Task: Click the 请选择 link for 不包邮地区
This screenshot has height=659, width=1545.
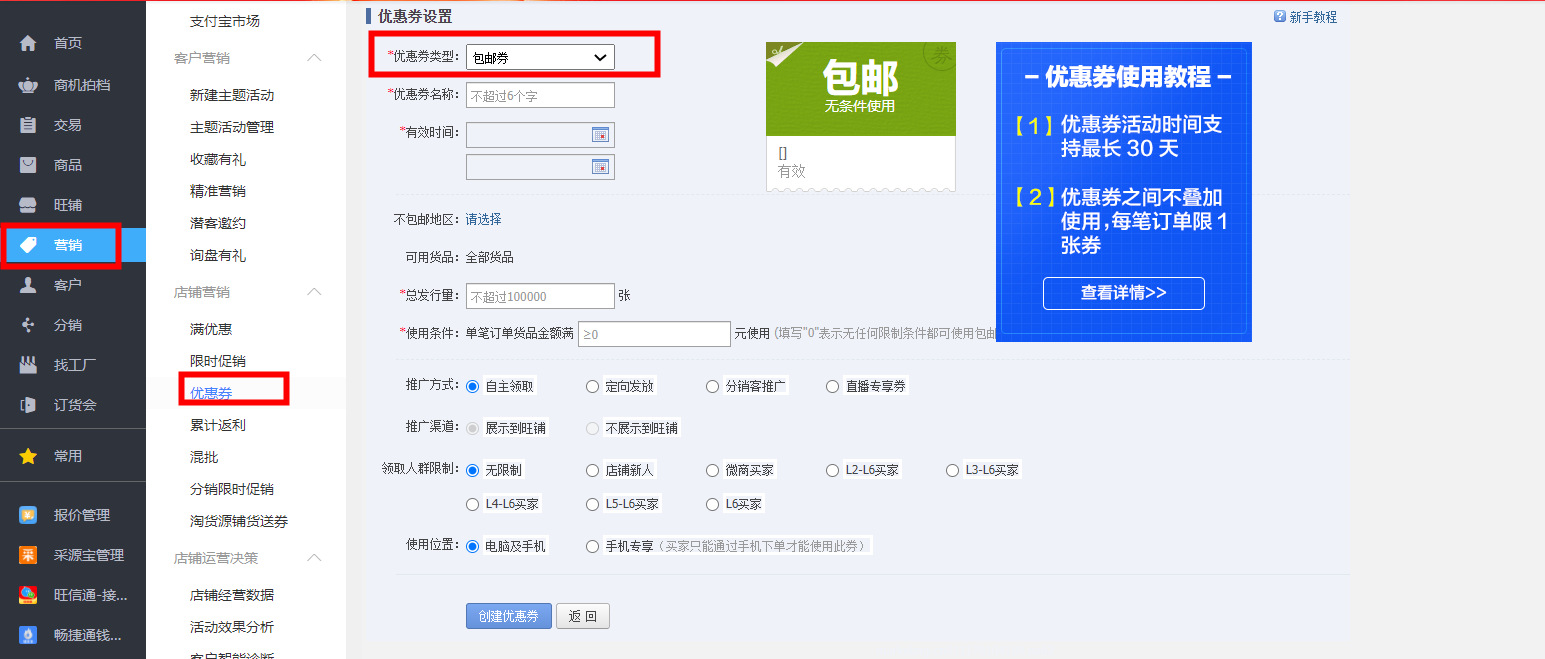Action: coord(483,219)
